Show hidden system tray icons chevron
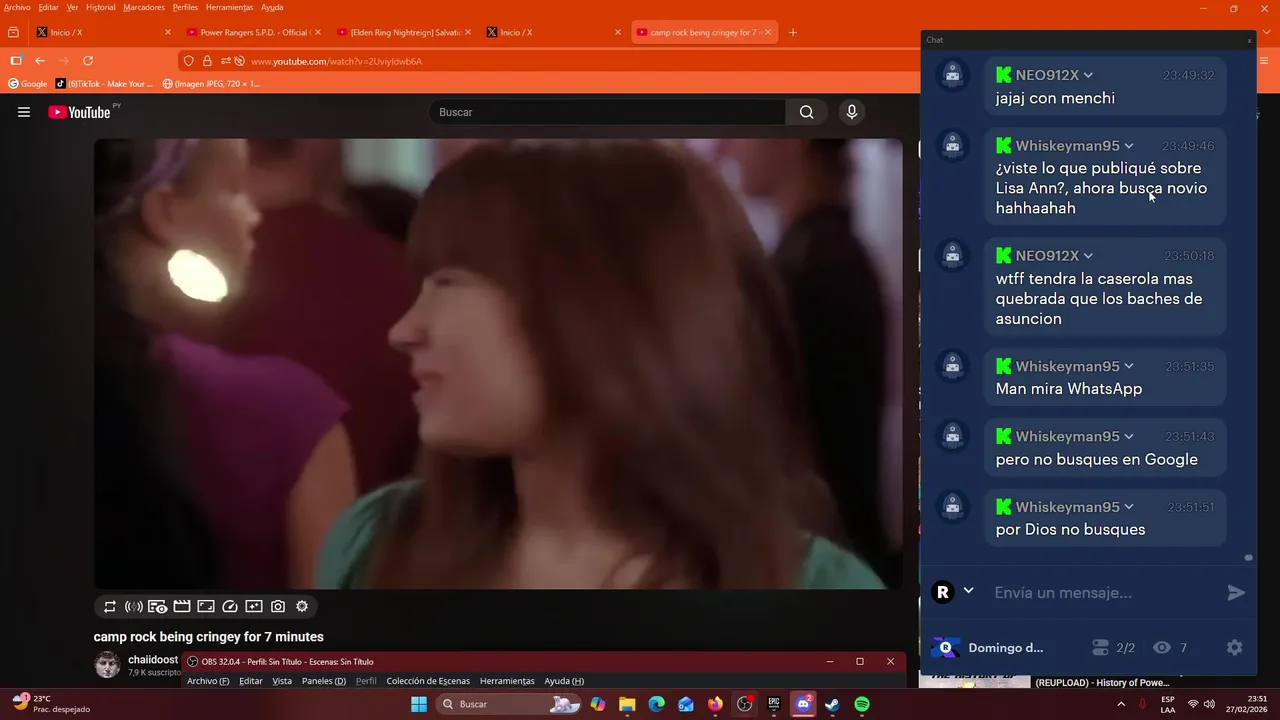The width and height of the screenshot is (1280, 720). click(x=1121, y=704)
